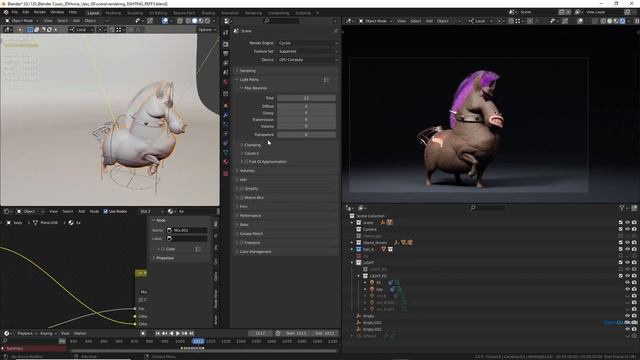Open the Render Engine Cycles dropdown

(x=308, y=43)
